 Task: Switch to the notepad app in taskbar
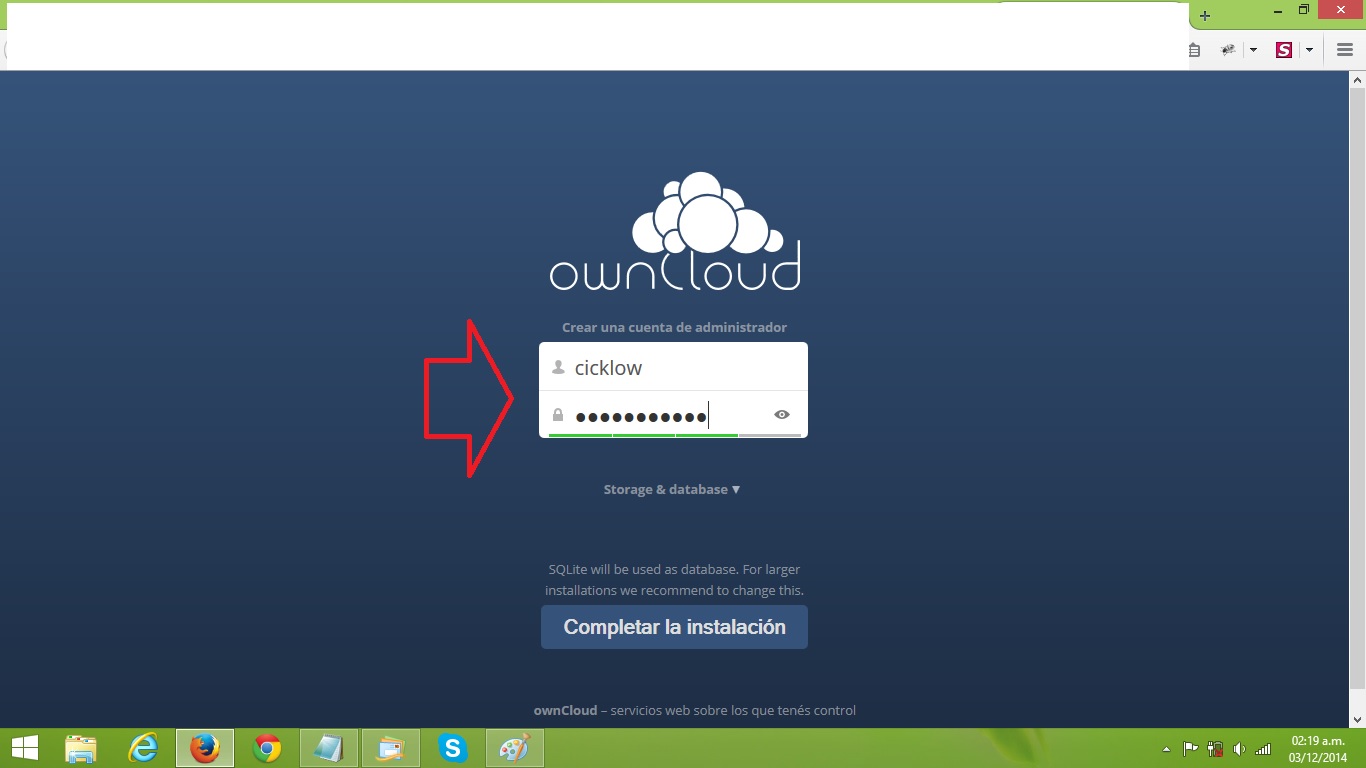[329, 748]
